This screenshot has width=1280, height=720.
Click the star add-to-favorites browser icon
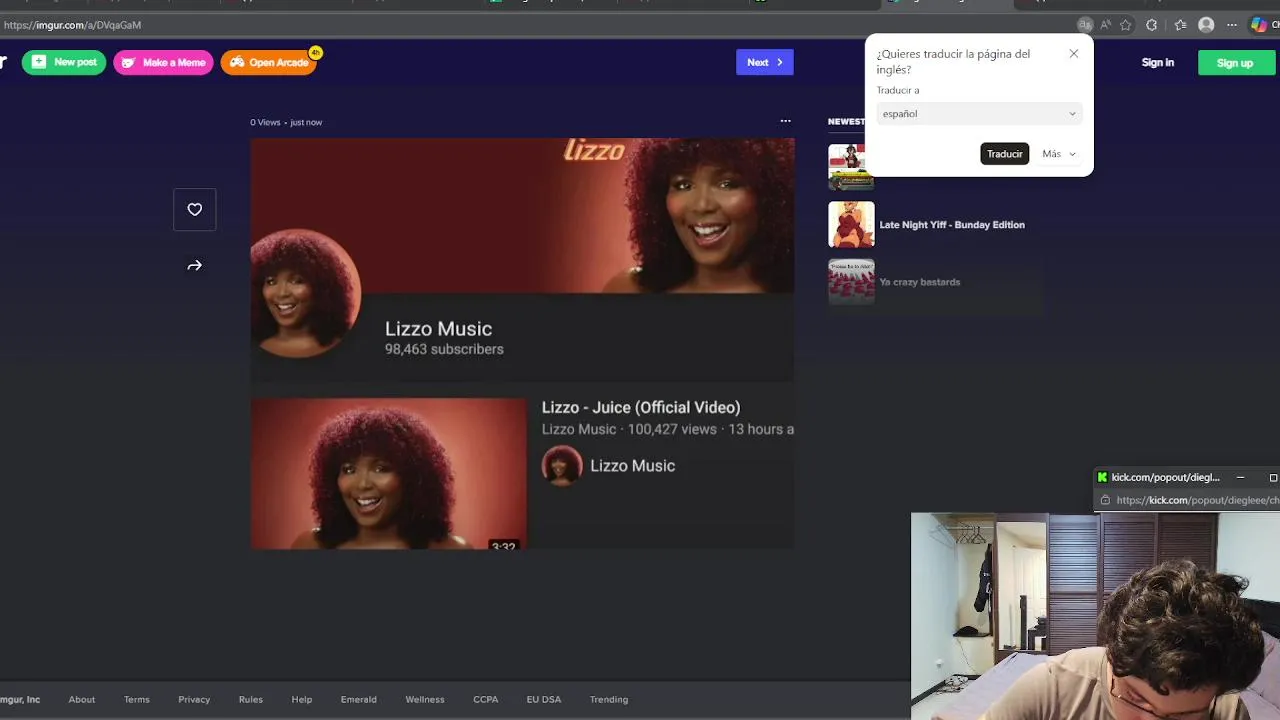coord(1126,25)
